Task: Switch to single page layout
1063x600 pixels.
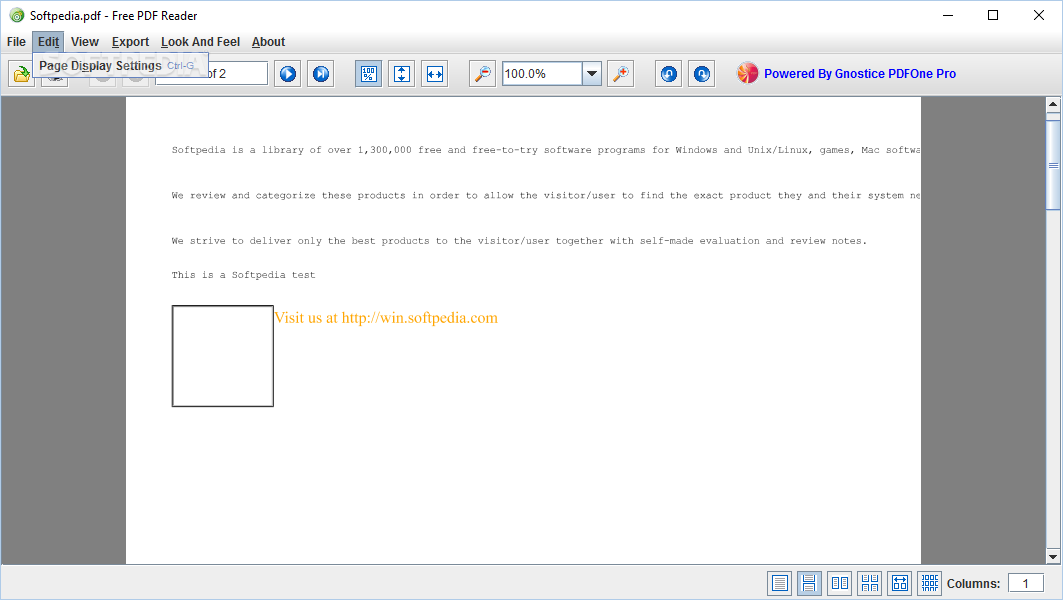Action: [780, 583]
